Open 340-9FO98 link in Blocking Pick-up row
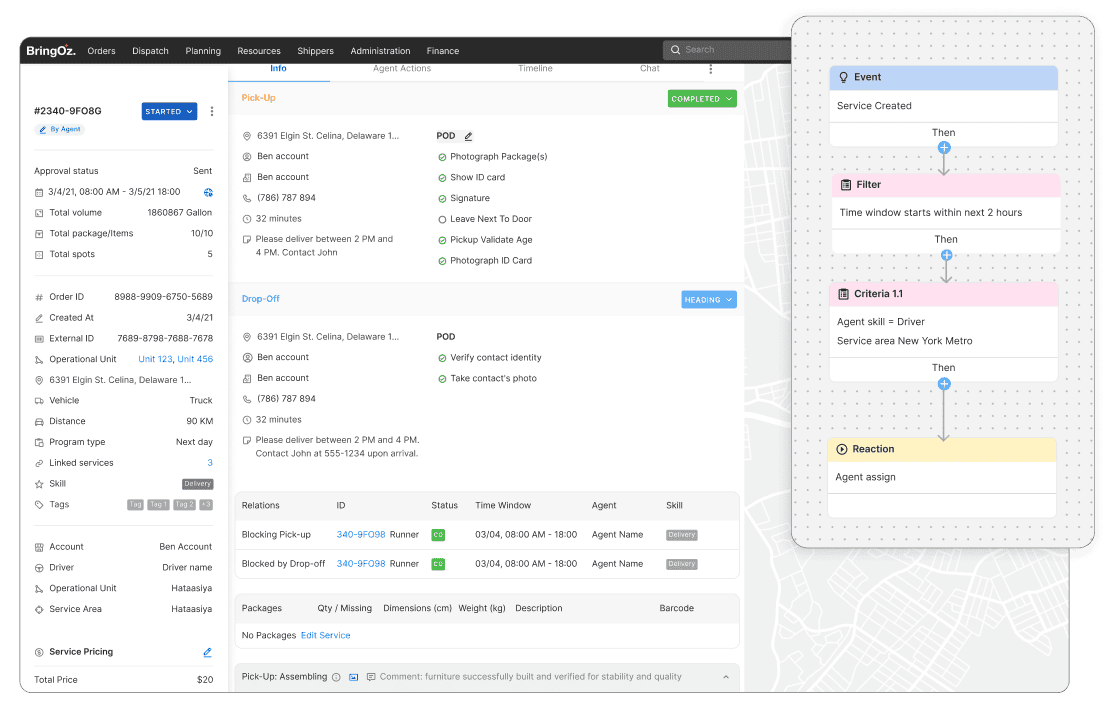 point(361,535)
